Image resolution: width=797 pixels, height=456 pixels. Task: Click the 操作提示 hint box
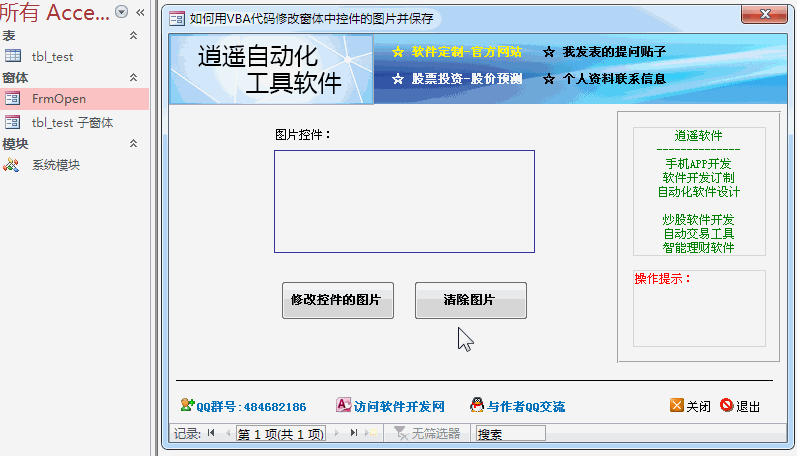pyautogui.click(x=699, y=309)
